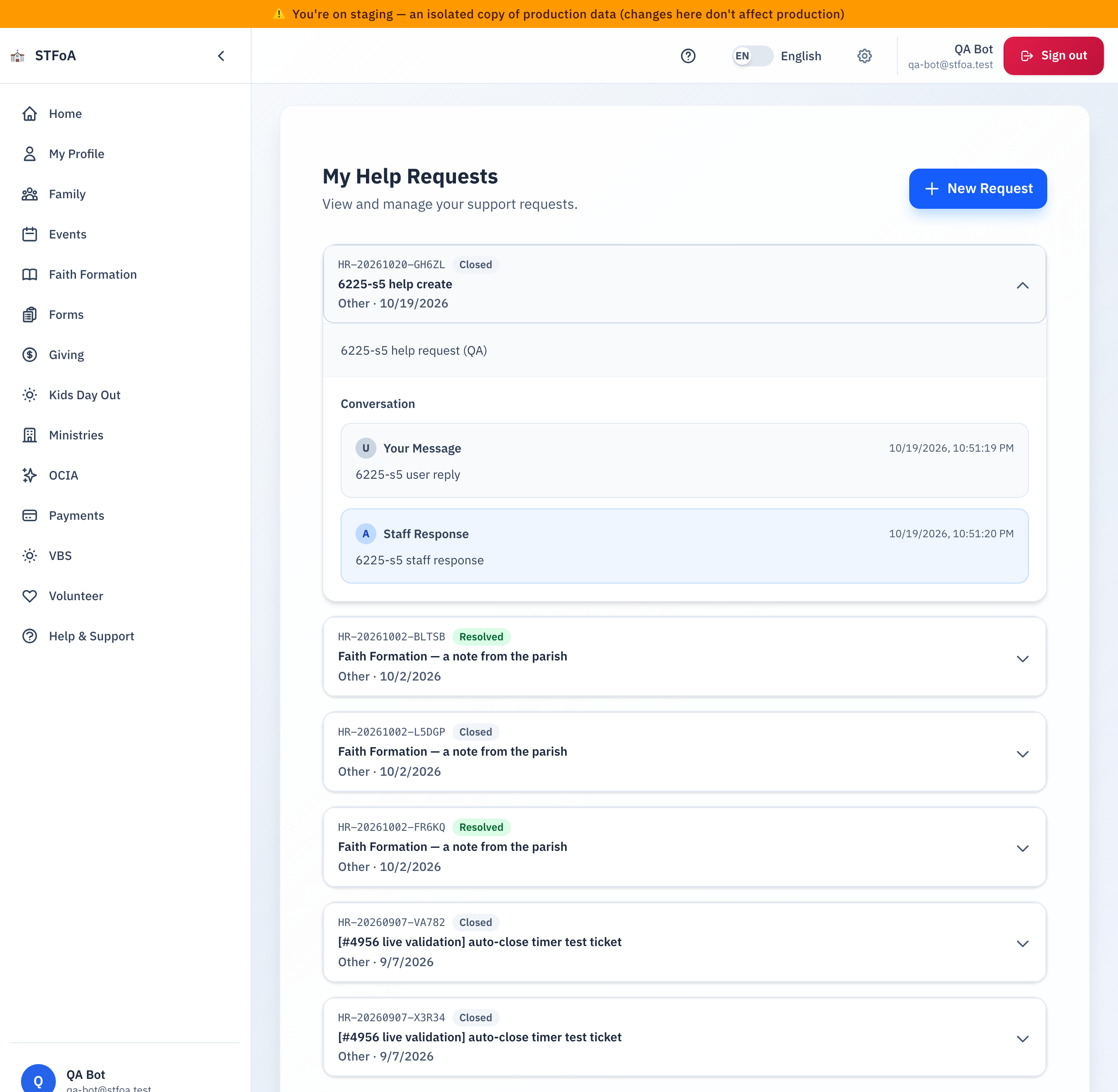Click the STFoA church logo
The width and height of the screenshot is (1118, 1092).
(x=18, y=55)
